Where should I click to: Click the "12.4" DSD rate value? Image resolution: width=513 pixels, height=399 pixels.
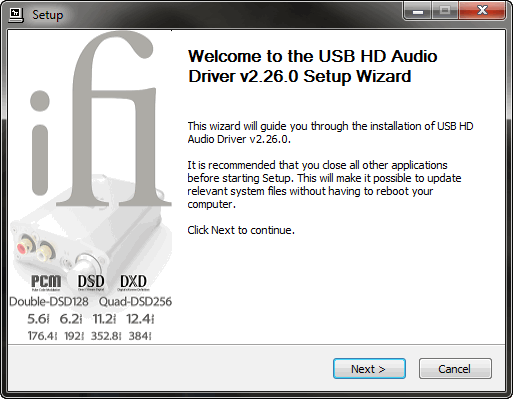pyautogui.click(x=140, y=319)
